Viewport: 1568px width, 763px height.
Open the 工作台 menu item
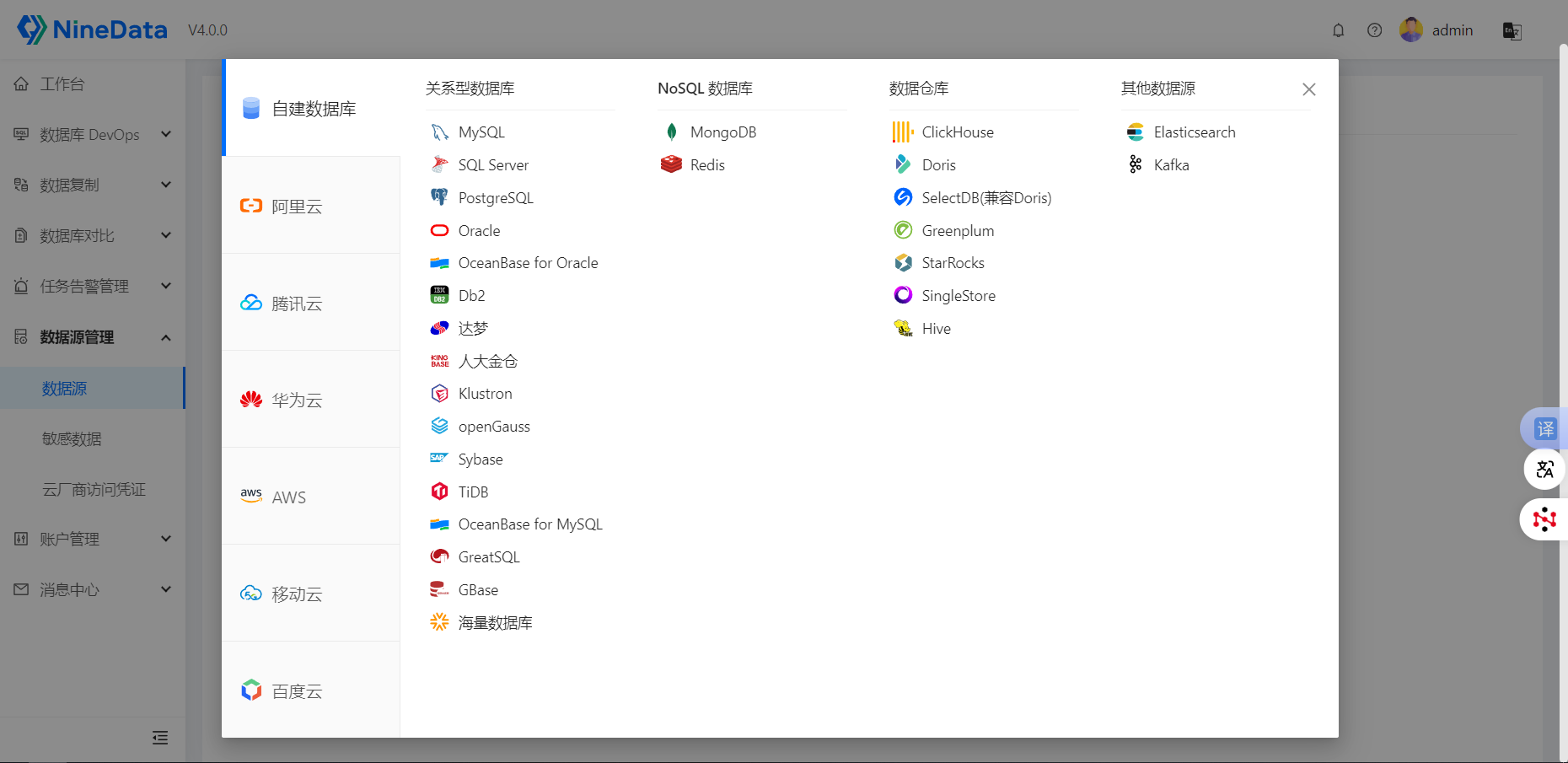click(93, 84)
